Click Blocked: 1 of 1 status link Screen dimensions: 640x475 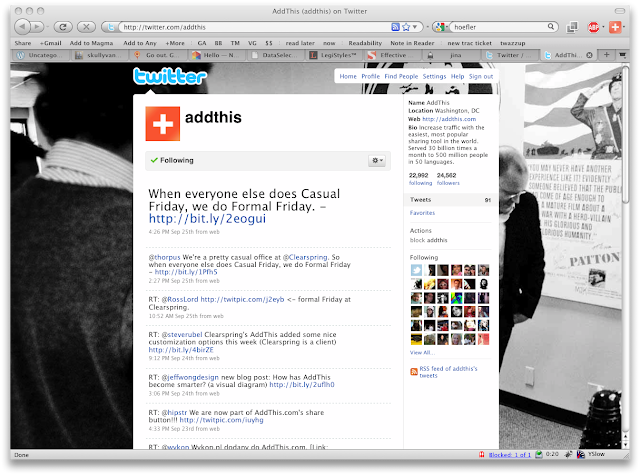point(510,455)
